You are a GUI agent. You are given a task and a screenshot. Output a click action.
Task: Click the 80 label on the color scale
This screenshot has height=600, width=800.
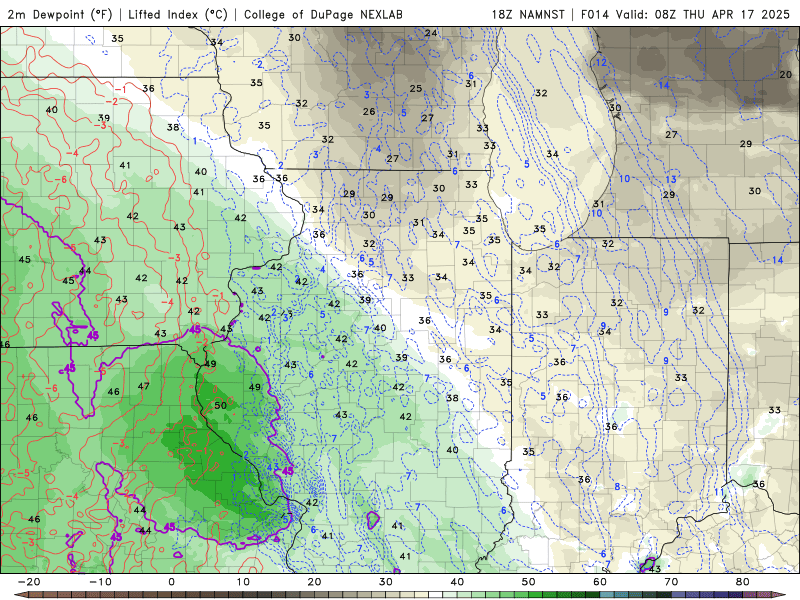point(743,582)
